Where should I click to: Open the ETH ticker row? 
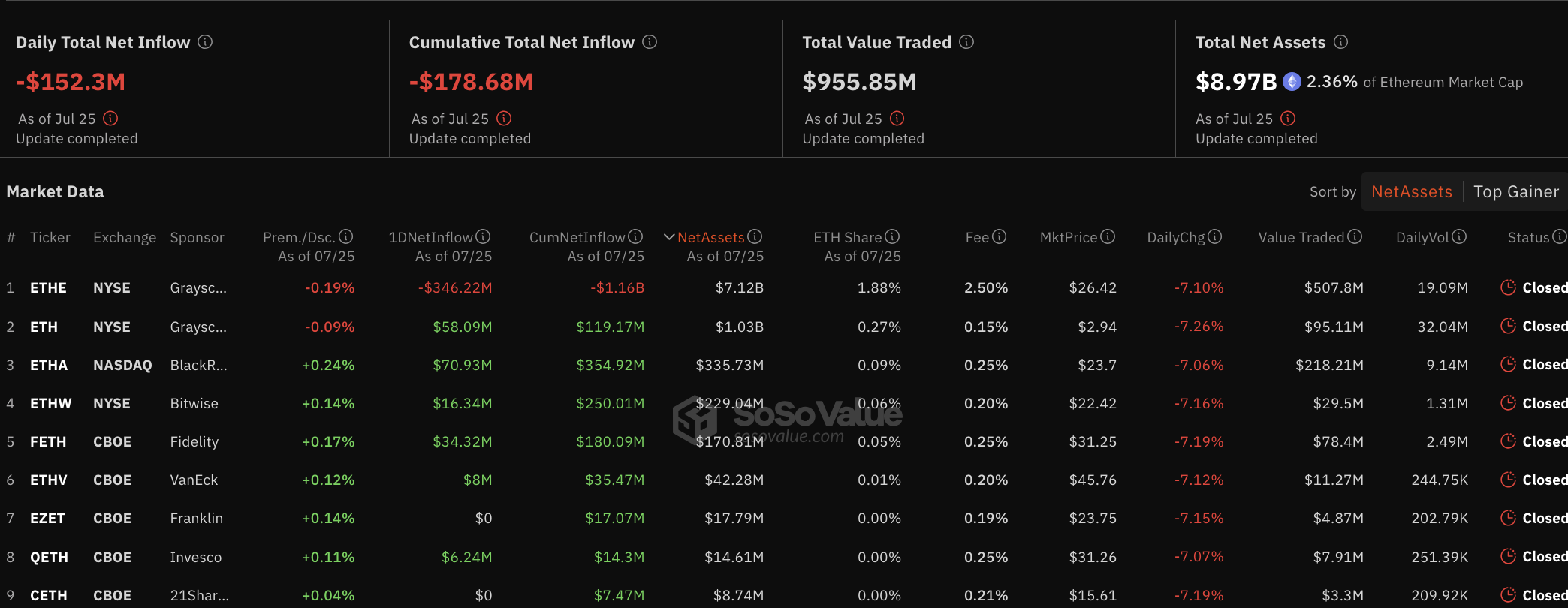pyautogui.click(x=44, y=327)
